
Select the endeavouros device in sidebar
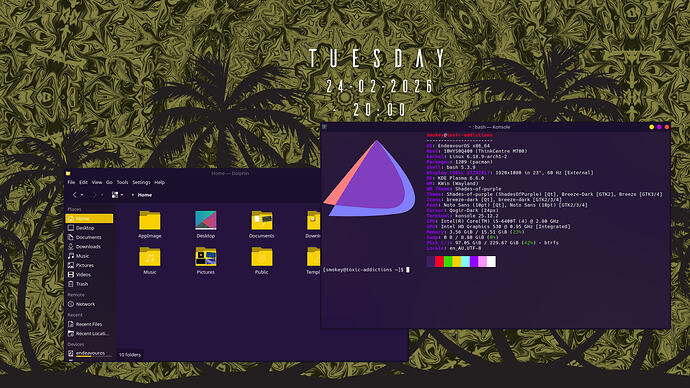coord(89,353)
